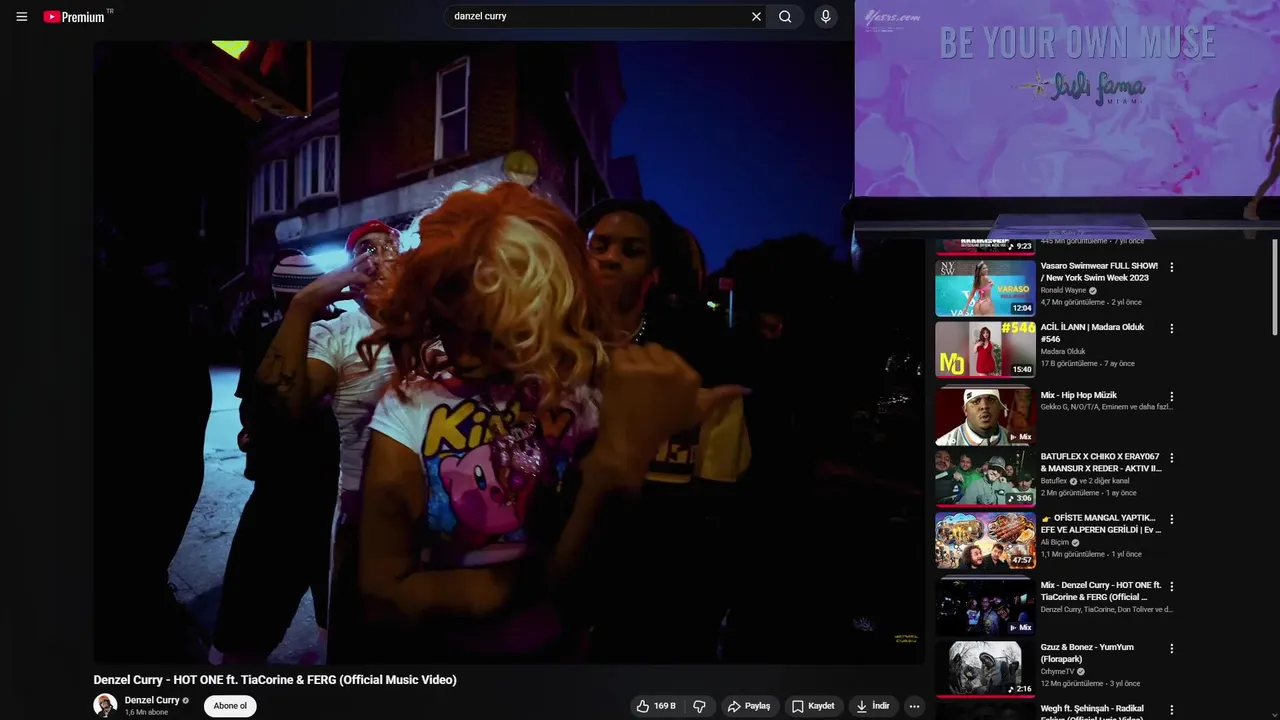Click the Batuflex channel name
This screenshot has height=720, width=1280.
tap(1054, 481)
